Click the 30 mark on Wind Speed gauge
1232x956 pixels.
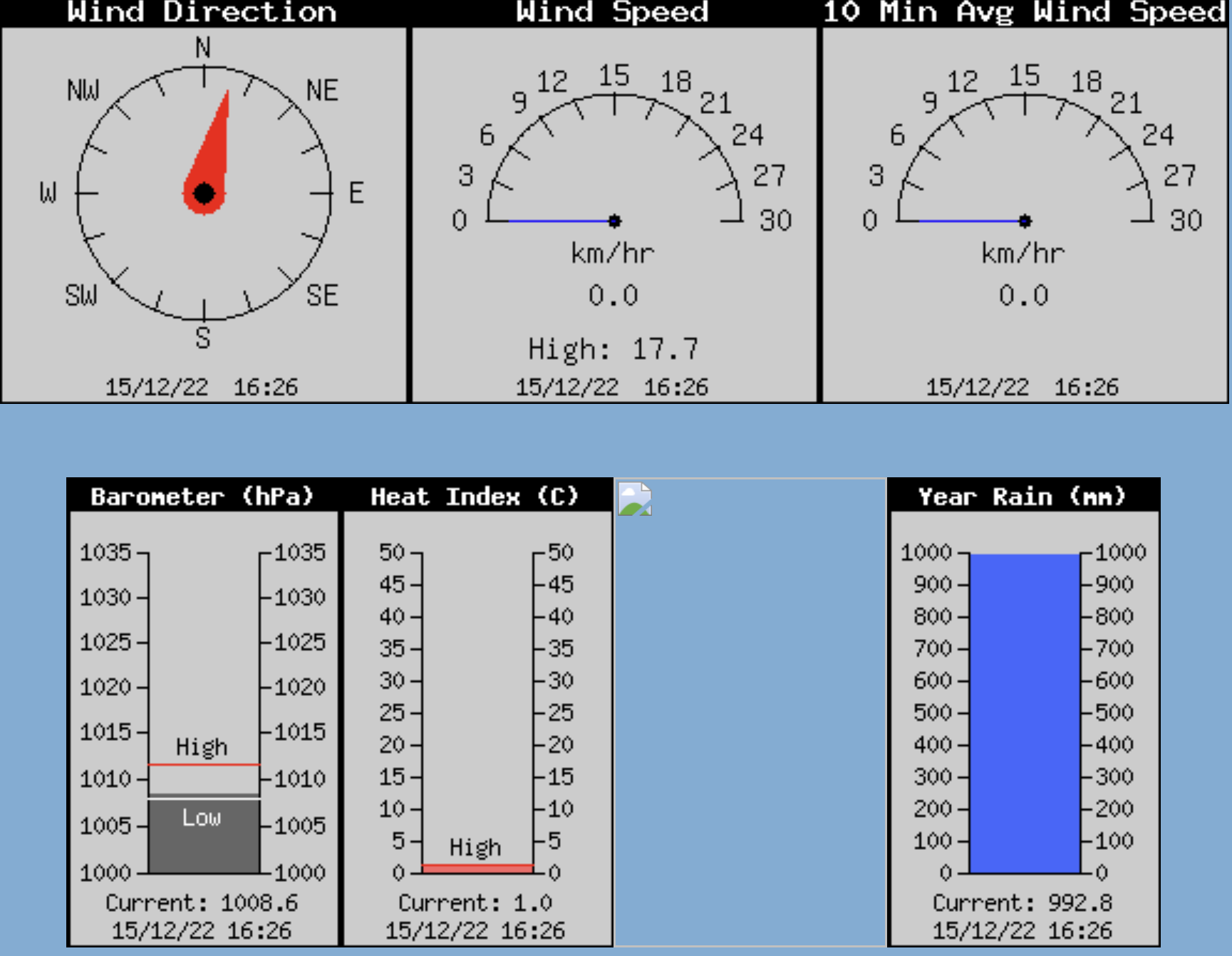point(775,220)
